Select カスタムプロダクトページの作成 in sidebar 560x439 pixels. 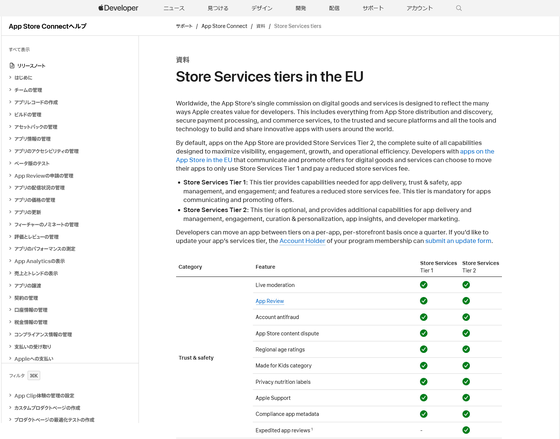[x=47, y=408]
